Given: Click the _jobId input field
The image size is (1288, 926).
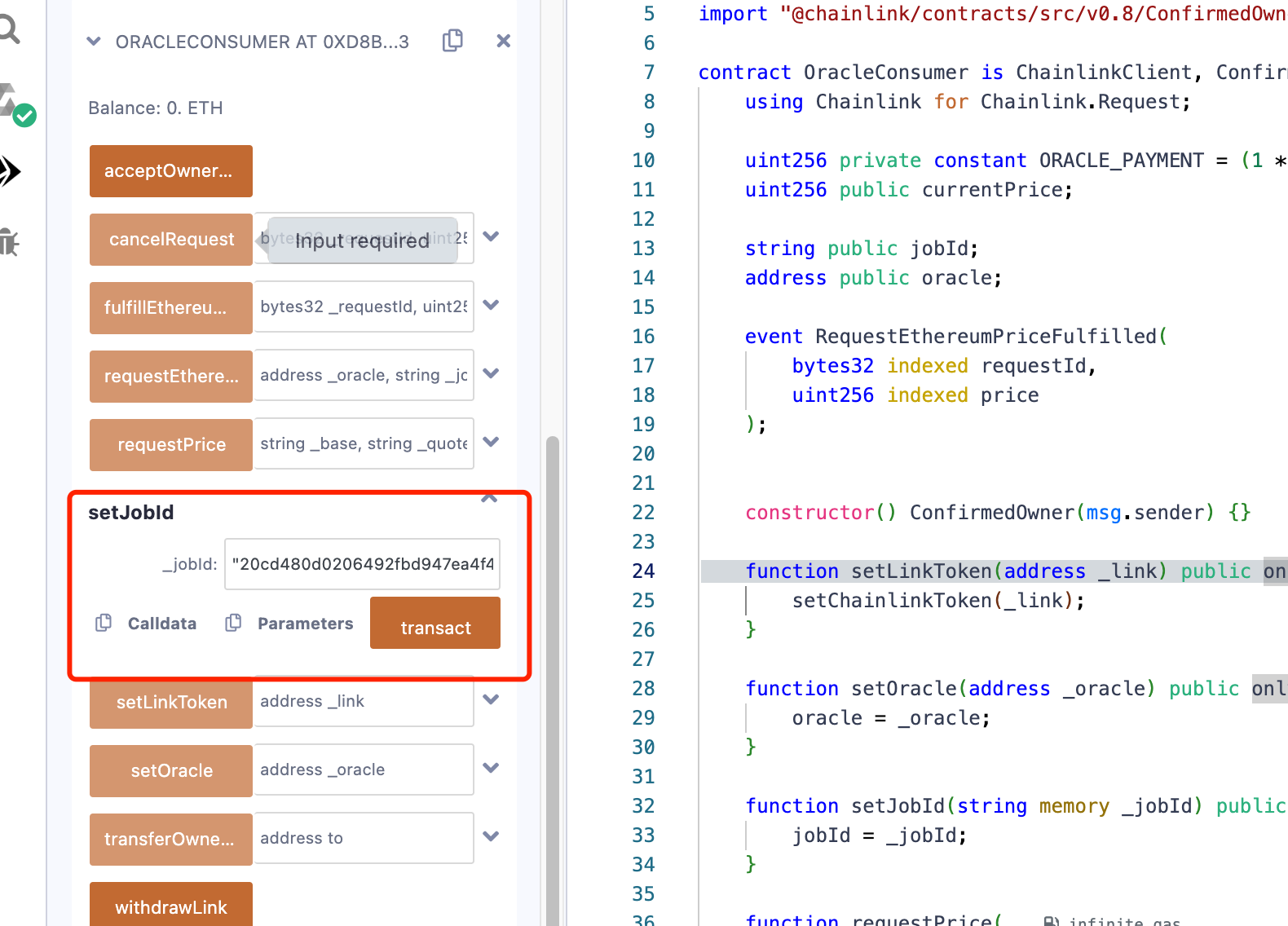Looking at the screenshot, I should tap(362, 564).
